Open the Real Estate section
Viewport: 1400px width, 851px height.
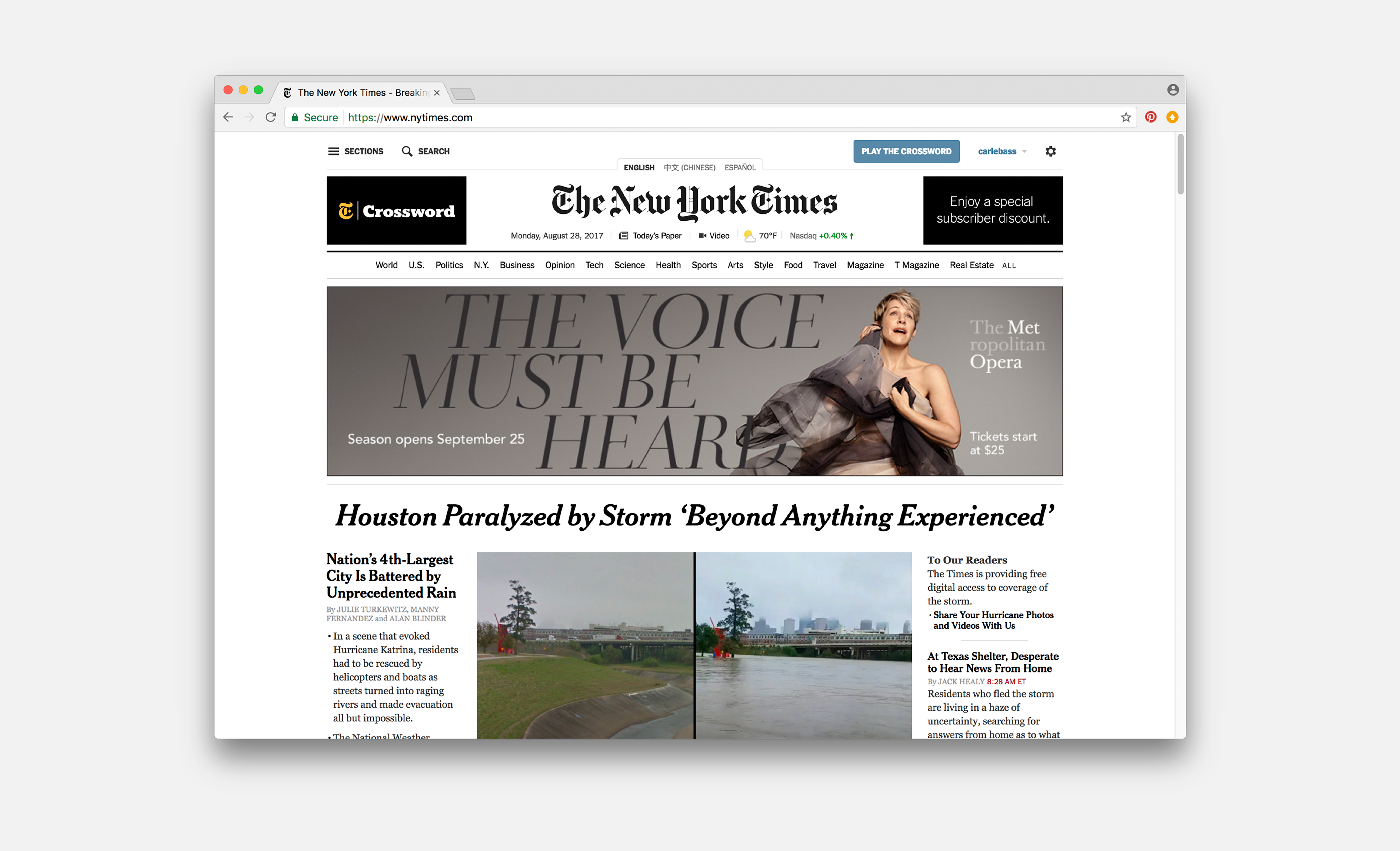tap(971, 265)
